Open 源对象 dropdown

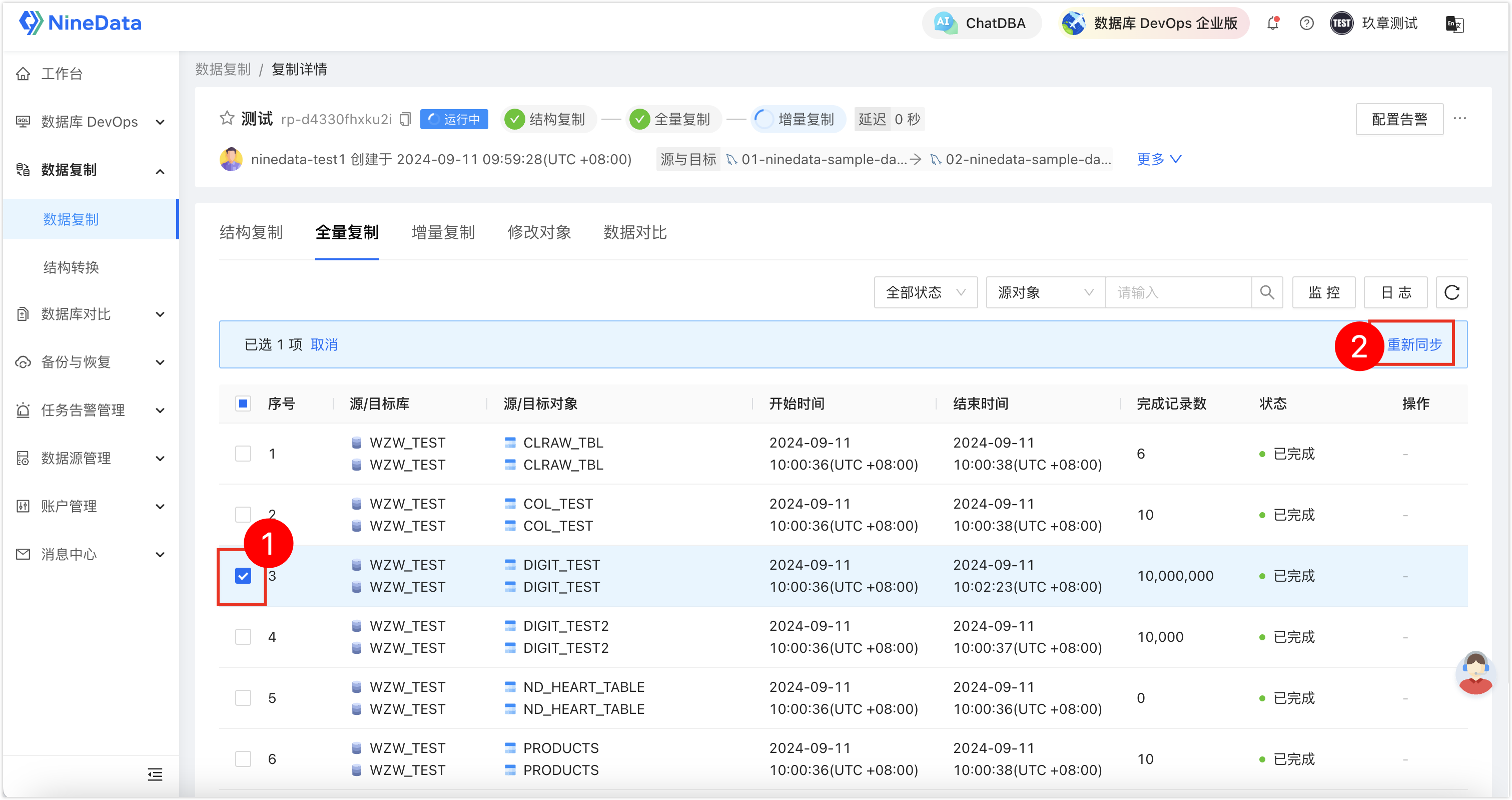coord(1045,292)
